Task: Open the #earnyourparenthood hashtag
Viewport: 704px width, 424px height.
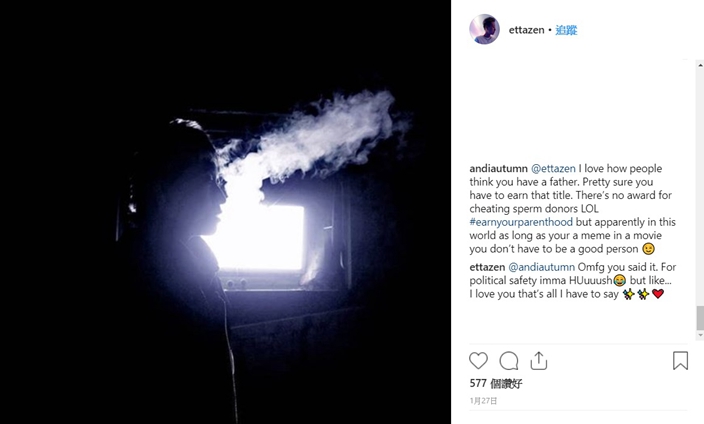Action: coord(521,222)
